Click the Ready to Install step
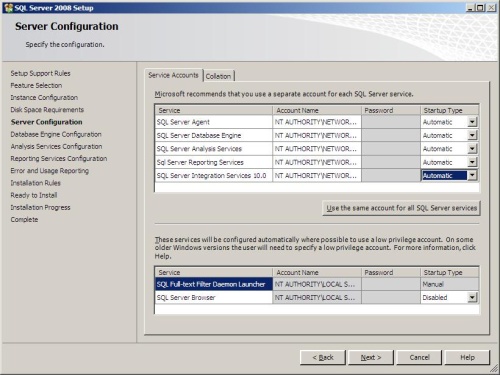Image resolution: width=500 pixels, height=375 pixels. [x=34, y=195]
